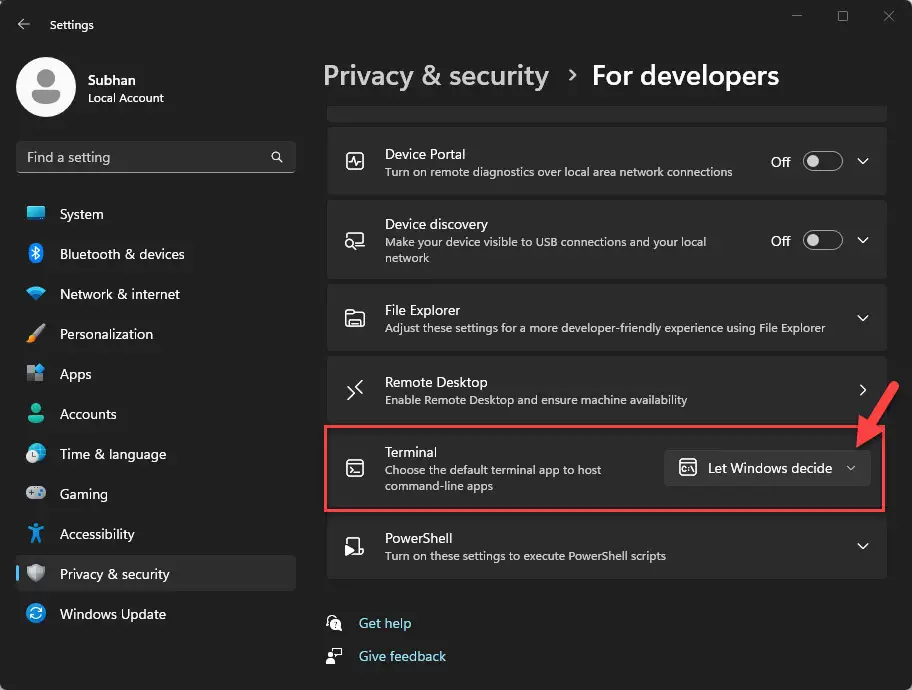Click the Gaming controller icon
The width and height of the screenshot is (912, 690).
pos(36,493)
